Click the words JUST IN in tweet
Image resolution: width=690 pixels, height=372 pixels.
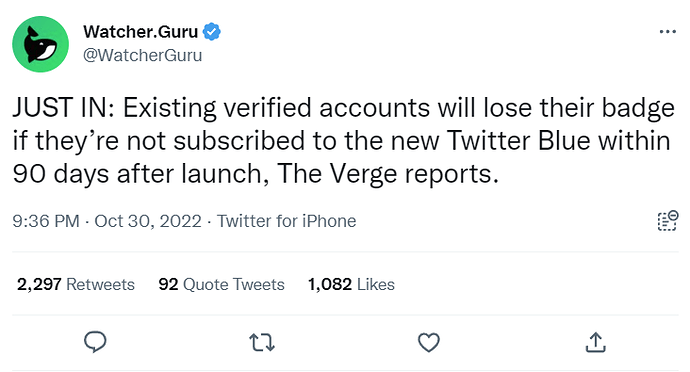click(63, 108)
